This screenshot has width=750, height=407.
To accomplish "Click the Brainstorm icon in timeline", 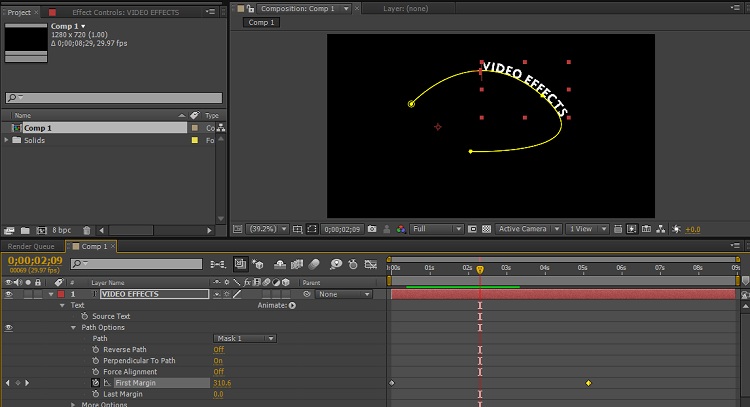I will tap(336, 264).
